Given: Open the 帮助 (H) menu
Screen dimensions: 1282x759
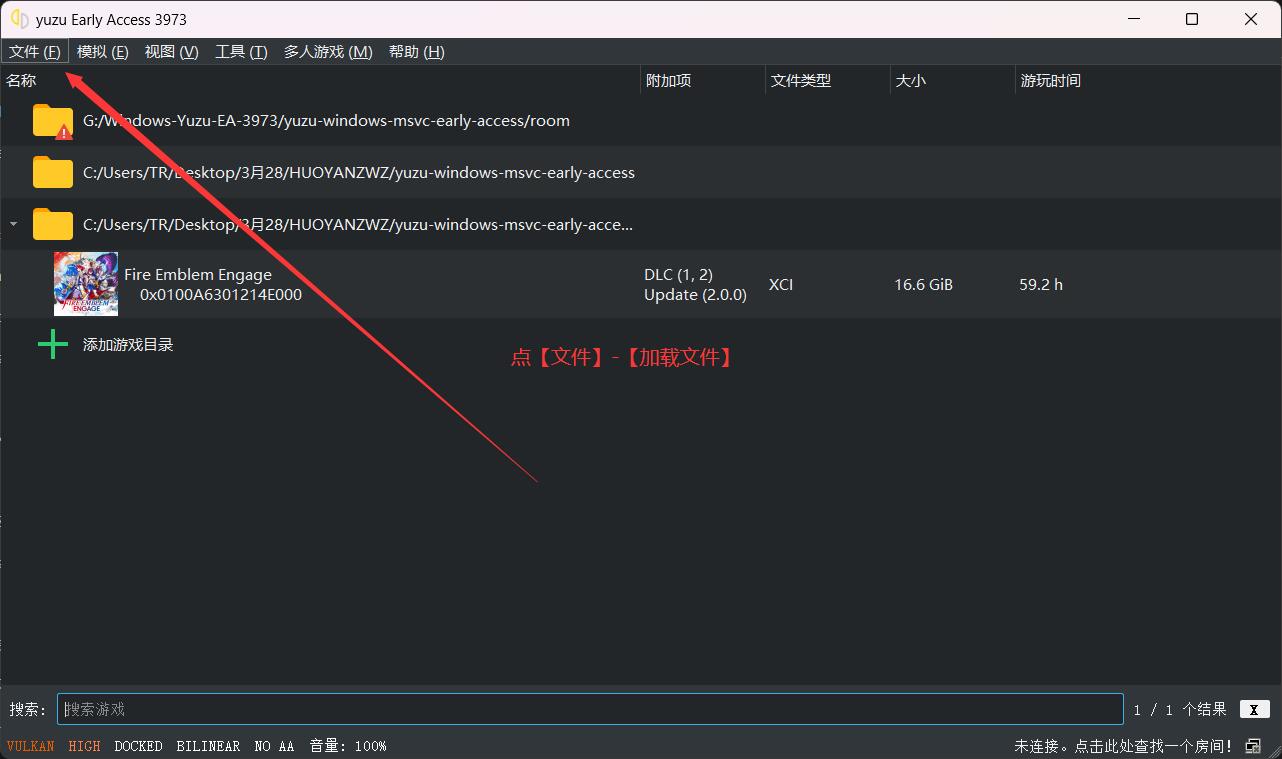Looking at the screenshot, I should tap(416, 52).
